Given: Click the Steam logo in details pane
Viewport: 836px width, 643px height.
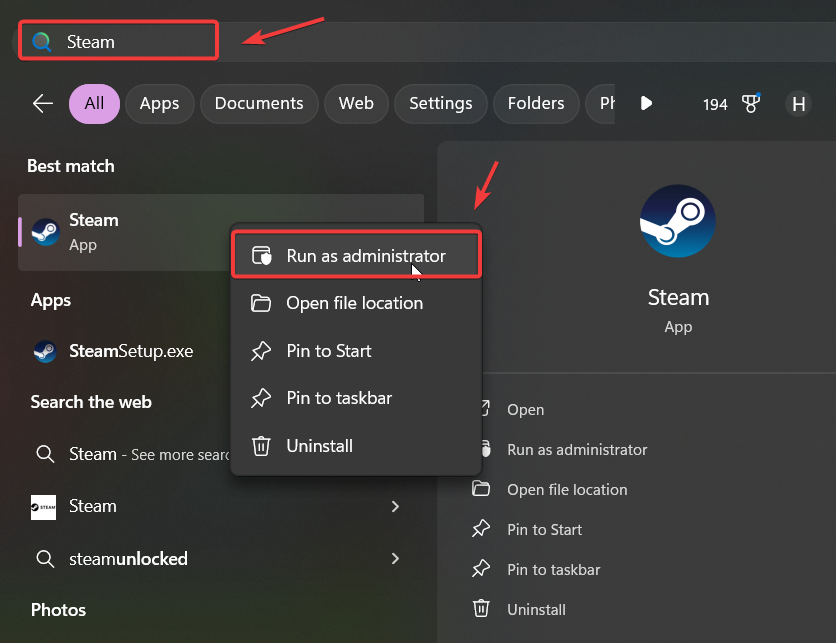Looking at the screenshot, I should (678, 221).
